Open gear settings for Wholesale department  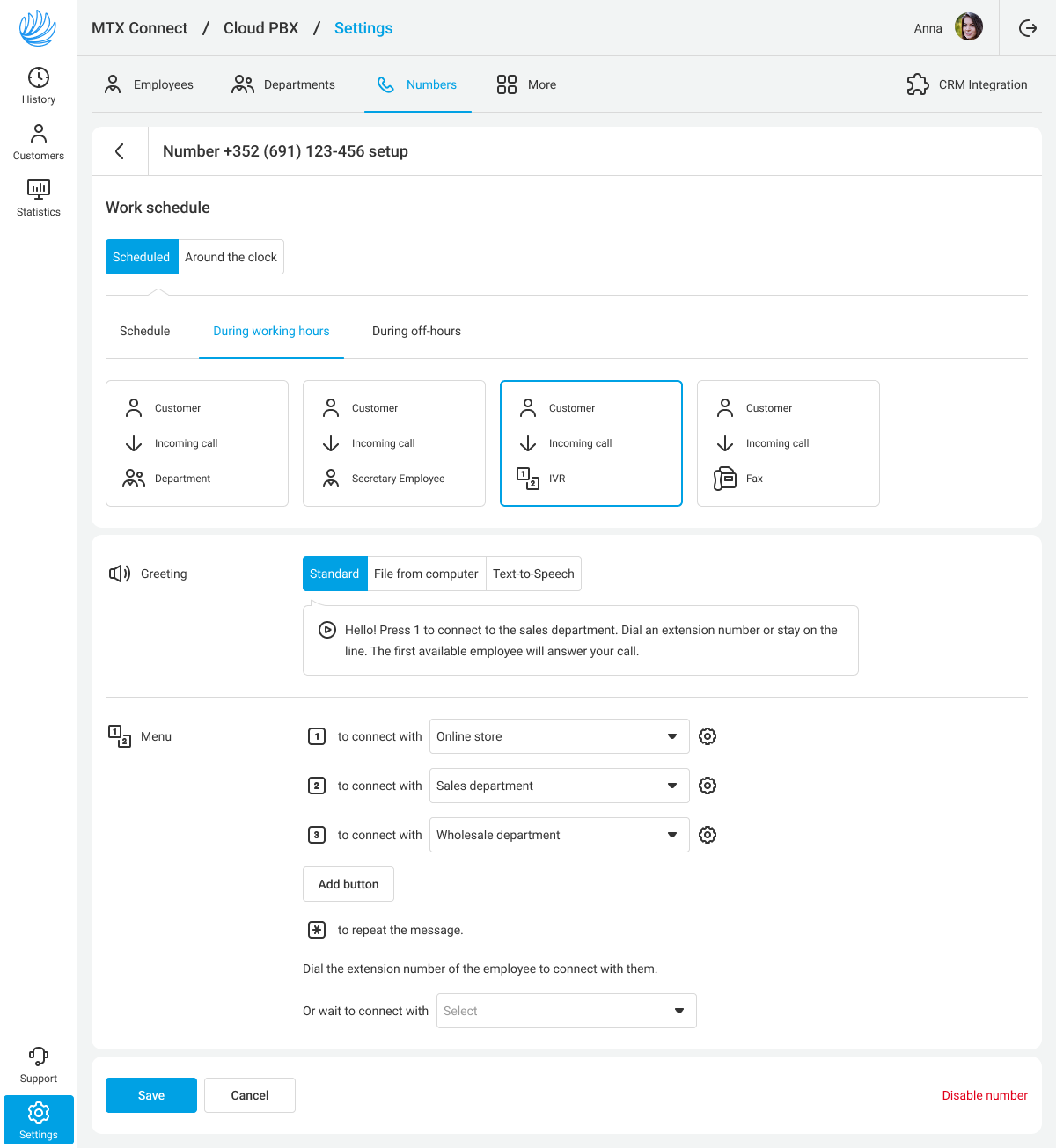pyautogui.click(x=708, y=835)
